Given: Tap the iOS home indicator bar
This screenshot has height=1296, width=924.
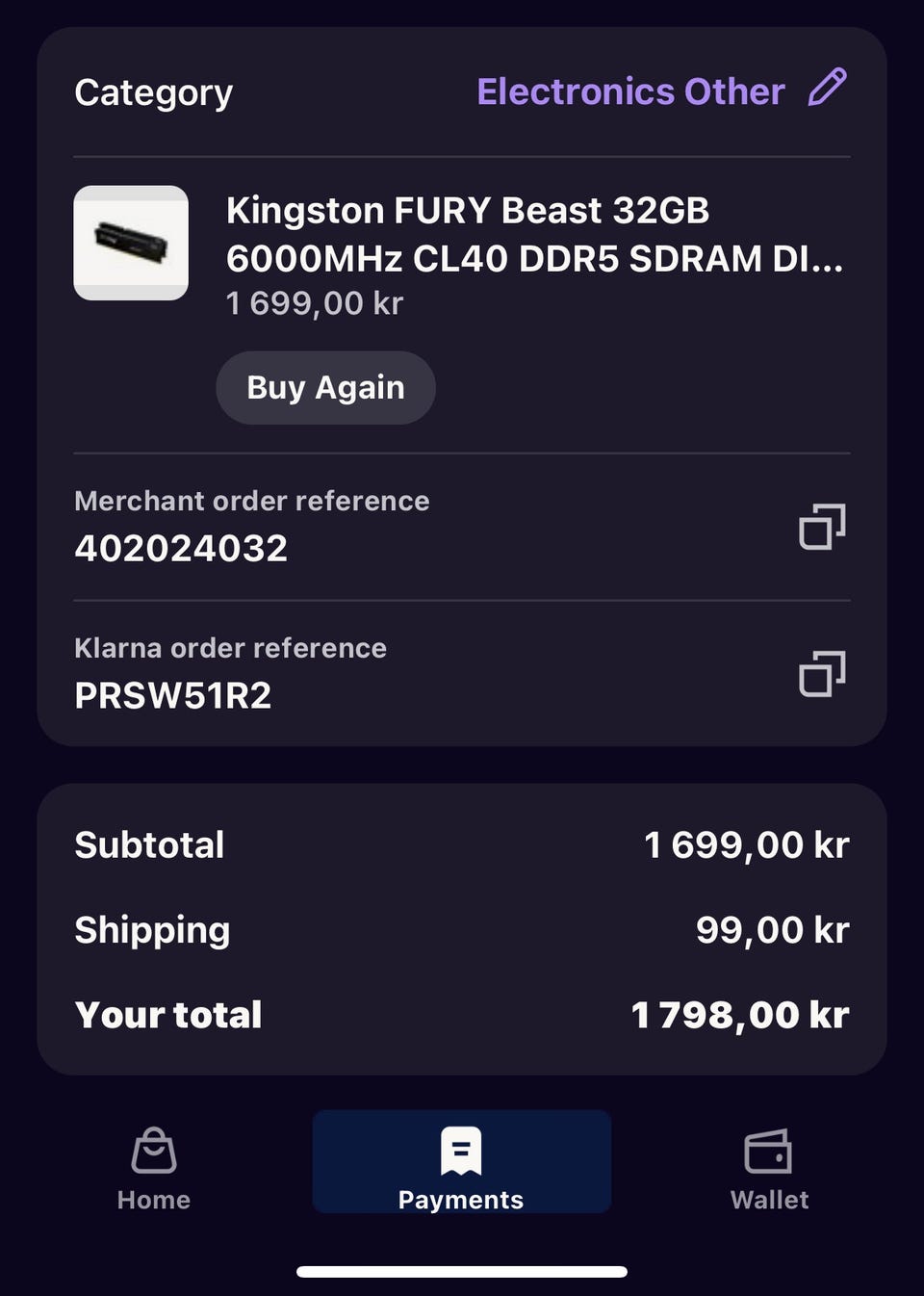Looking at the screenshot, I should [x=462, y=1272].
